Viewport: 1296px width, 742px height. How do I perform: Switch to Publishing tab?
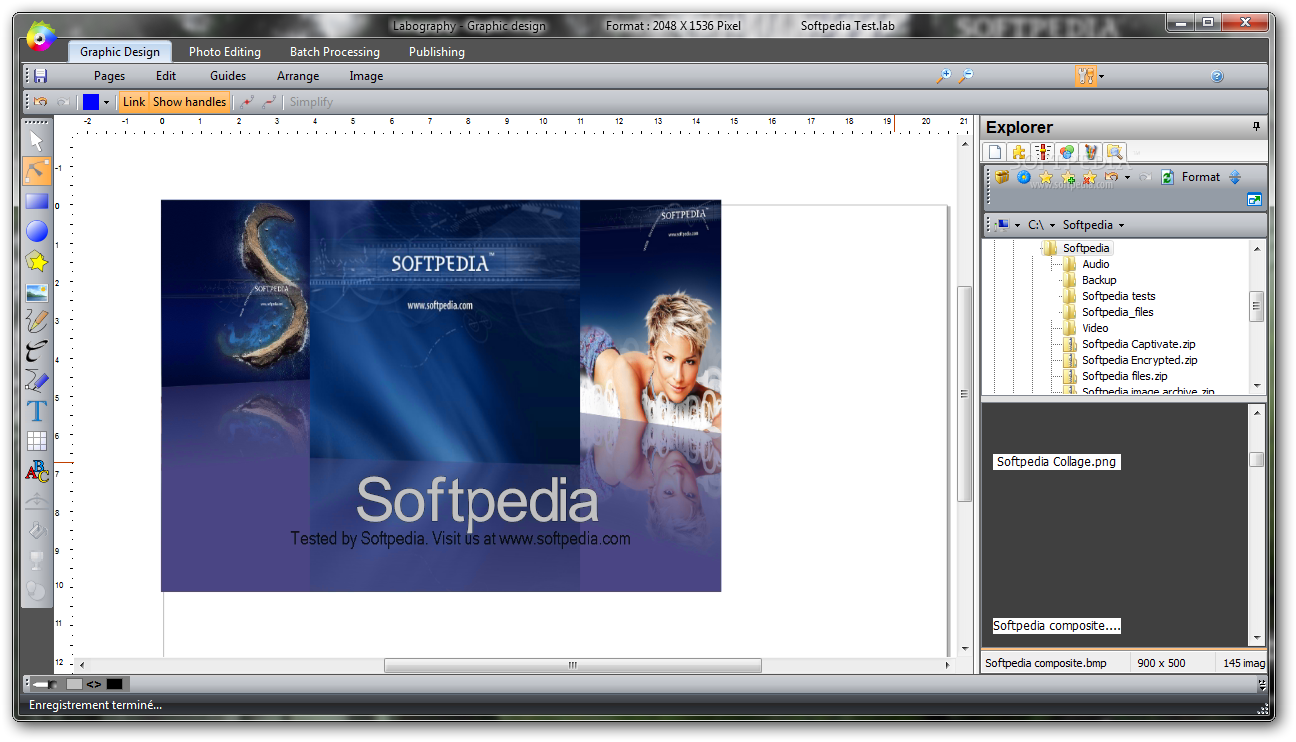coord(437,52)
